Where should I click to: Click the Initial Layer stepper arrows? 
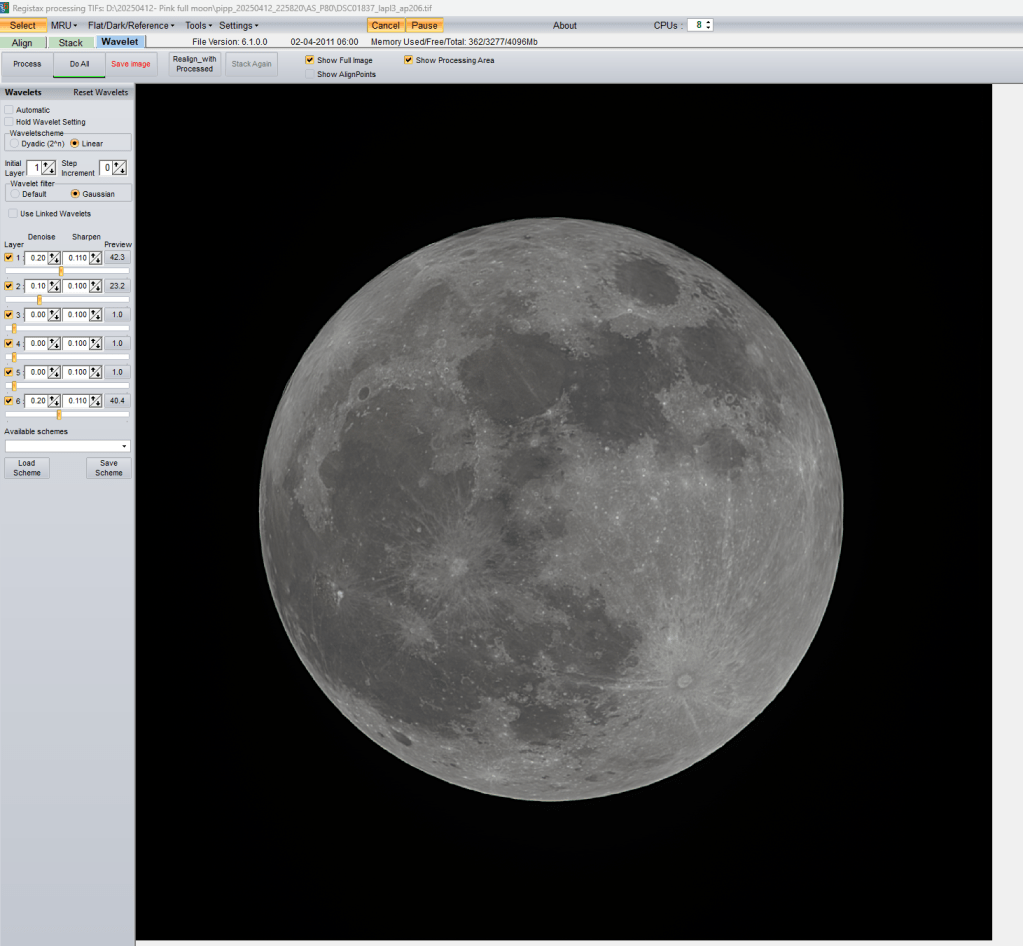click(x=48, y=168)
